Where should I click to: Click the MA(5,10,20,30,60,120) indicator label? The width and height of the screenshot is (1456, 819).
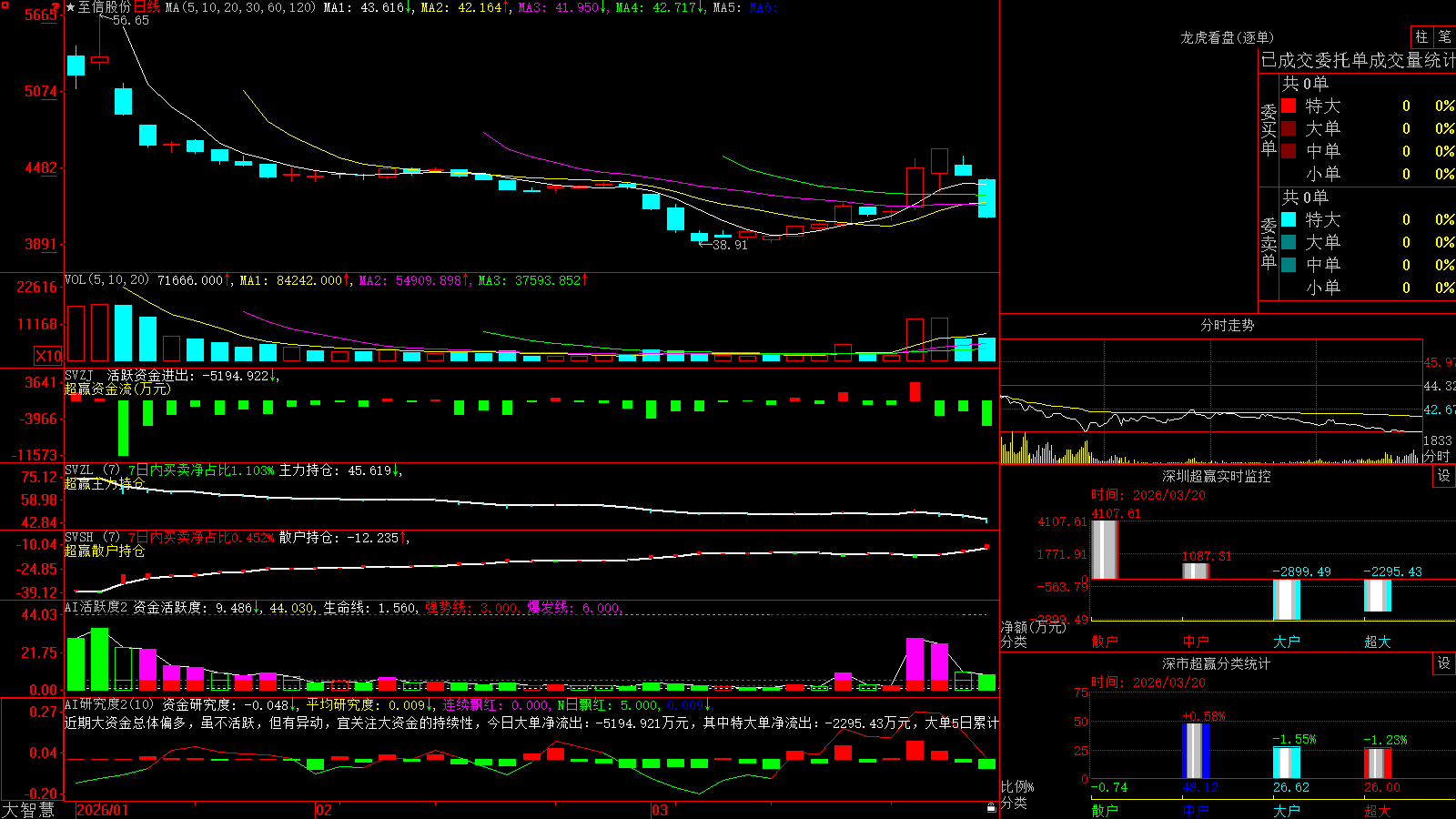pyautogui.click(x=240, y=7)
